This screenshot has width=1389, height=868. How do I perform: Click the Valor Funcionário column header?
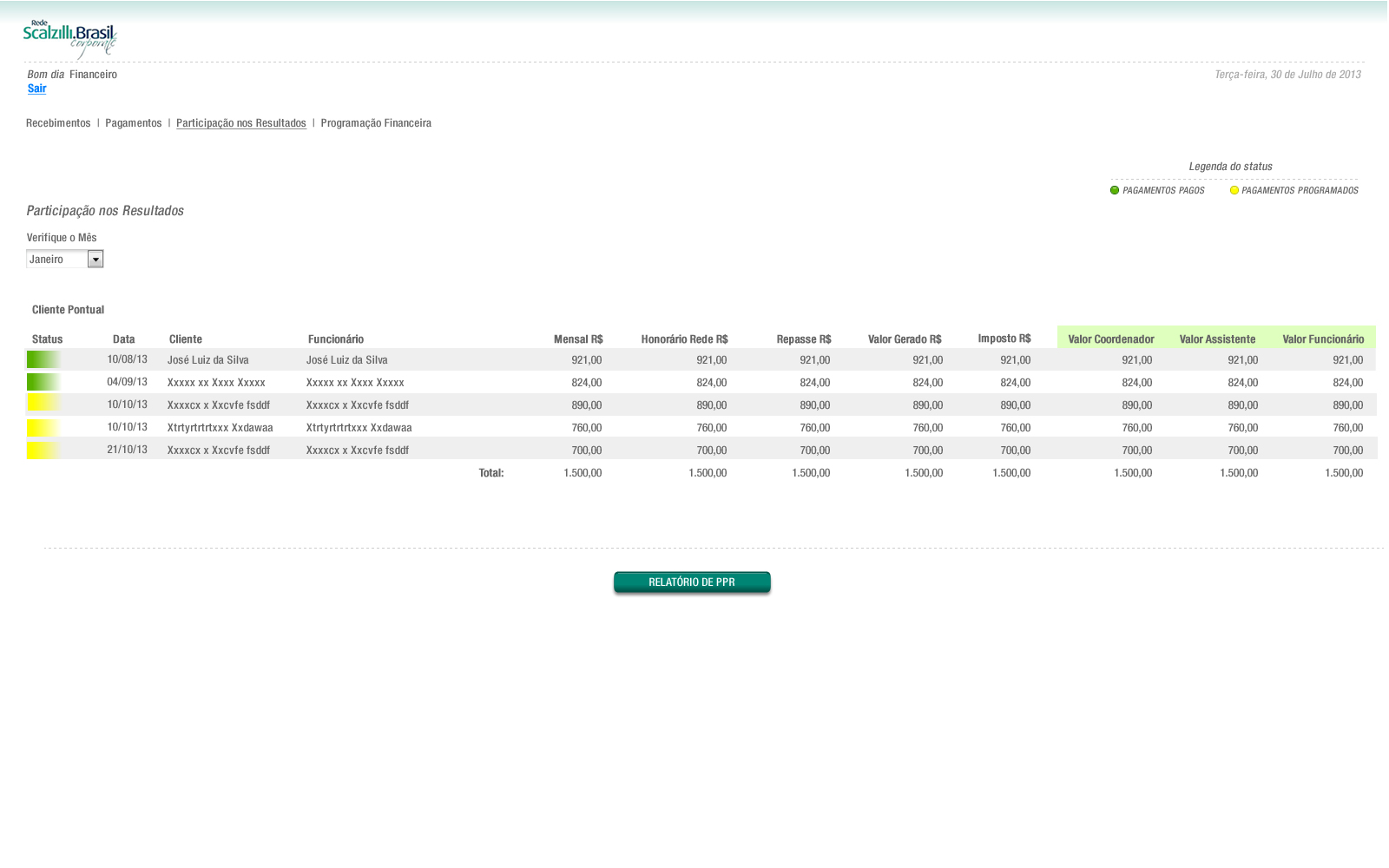(x=1323, y=339)
